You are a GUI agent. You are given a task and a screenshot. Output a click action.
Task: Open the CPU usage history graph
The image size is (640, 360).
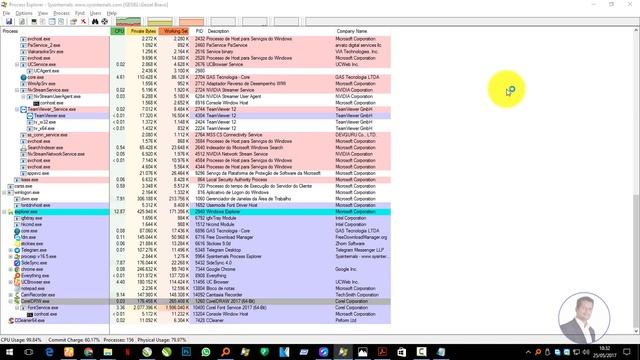tap(129, 22)
